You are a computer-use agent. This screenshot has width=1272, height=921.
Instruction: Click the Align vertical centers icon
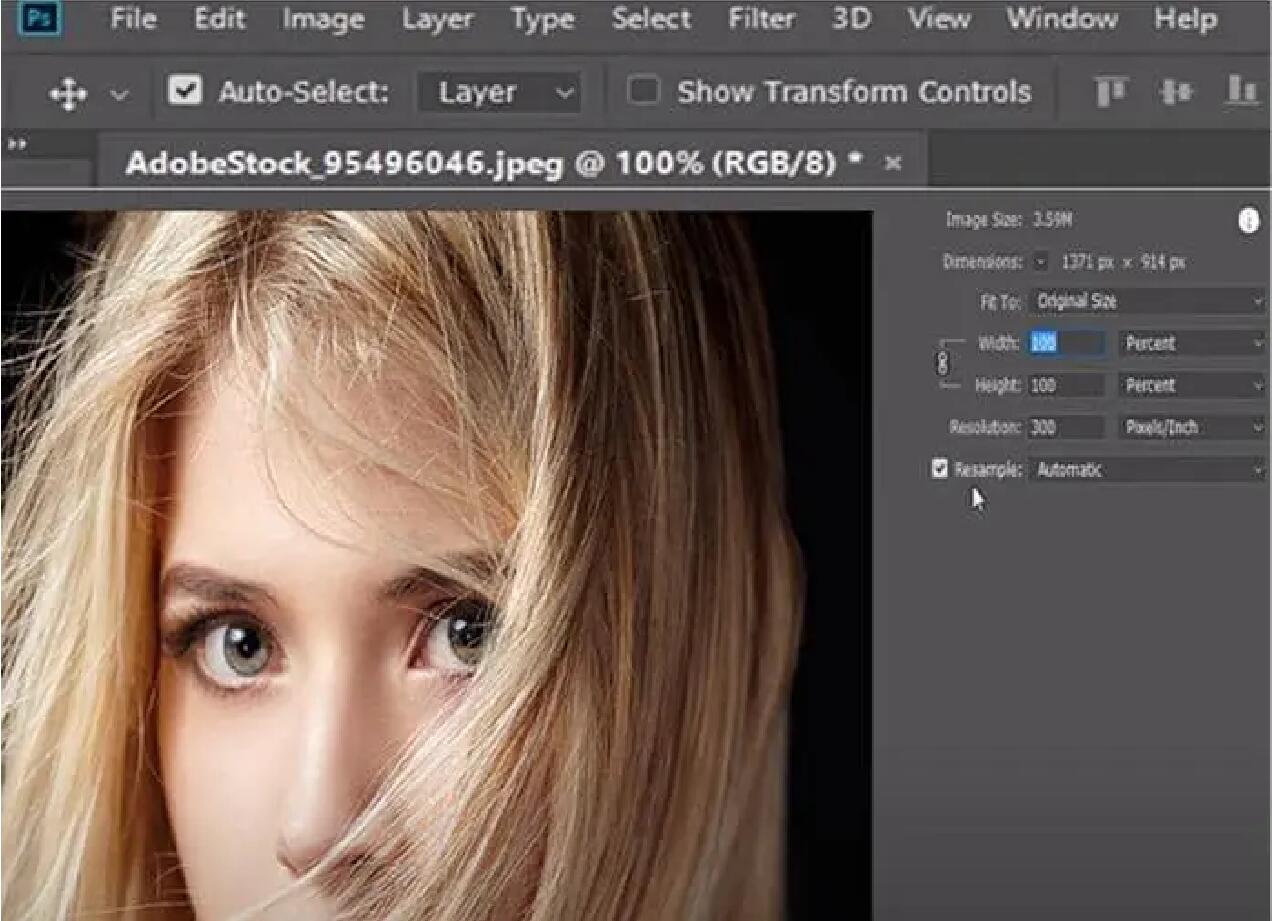(1176, 92)
